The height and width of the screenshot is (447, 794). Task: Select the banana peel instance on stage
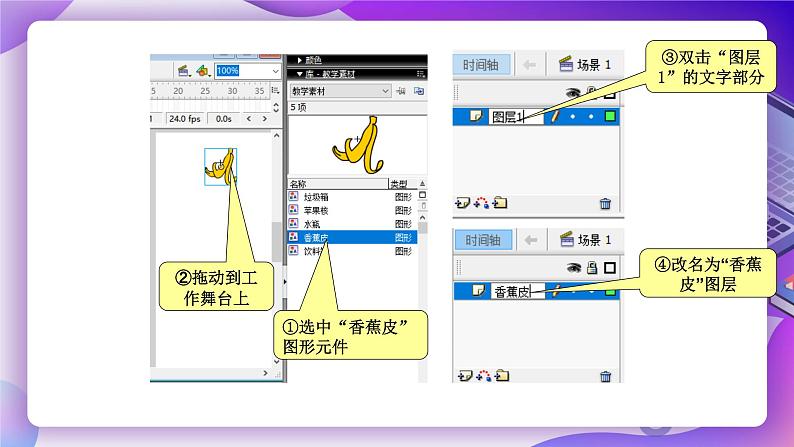pos(221,166)
